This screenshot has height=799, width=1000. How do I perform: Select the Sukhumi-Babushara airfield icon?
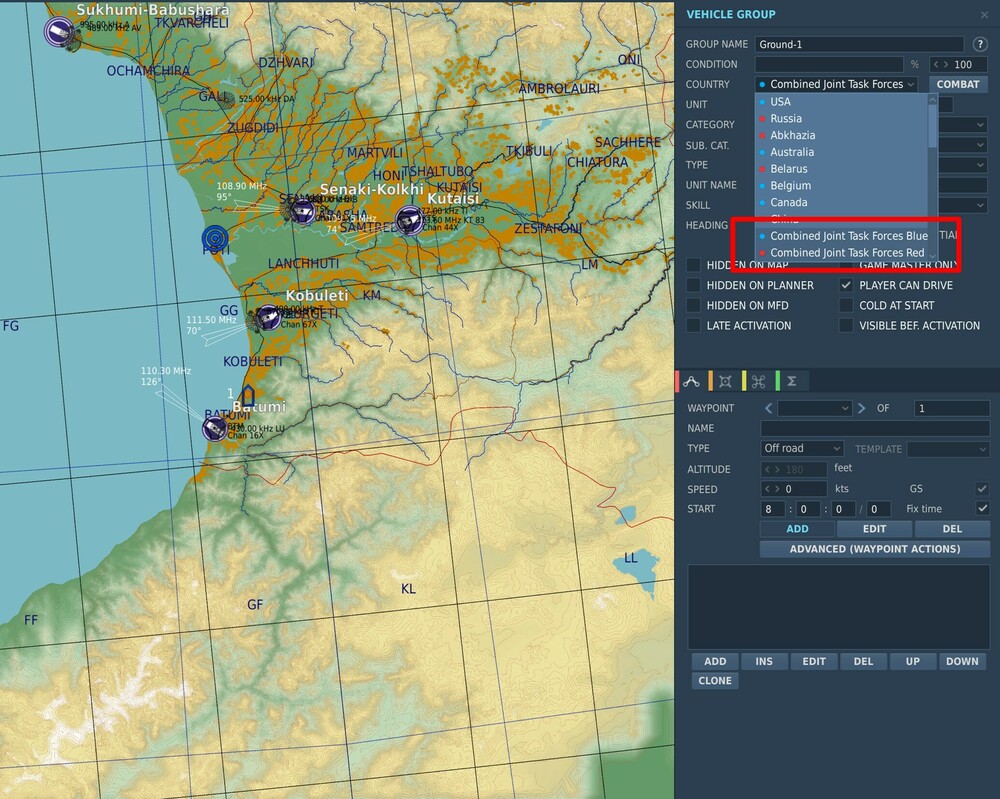click(x=59, y=31)
